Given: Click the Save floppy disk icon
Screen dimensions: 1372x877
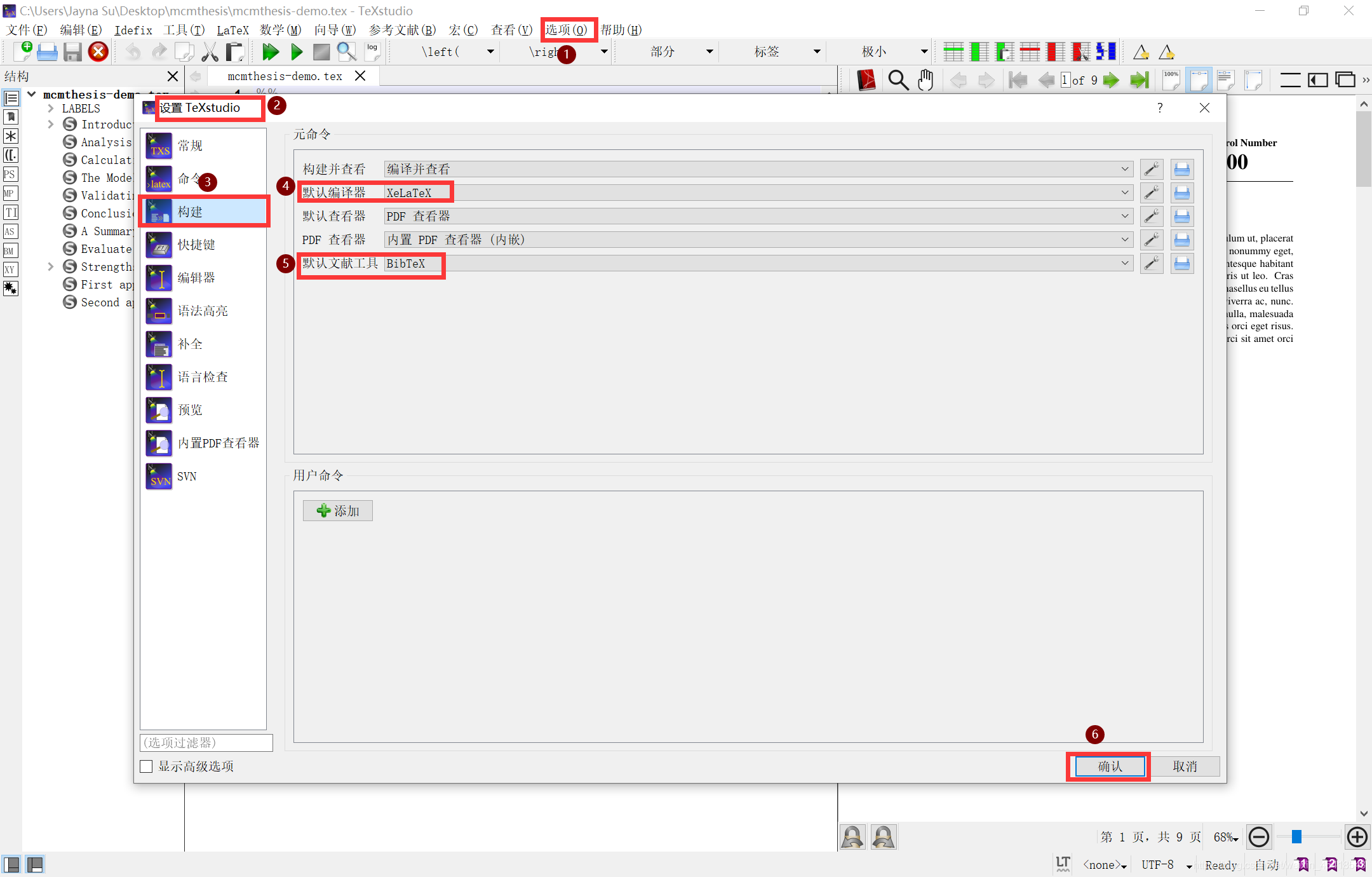Looking at the screenshot, I should tap(73, 51).
